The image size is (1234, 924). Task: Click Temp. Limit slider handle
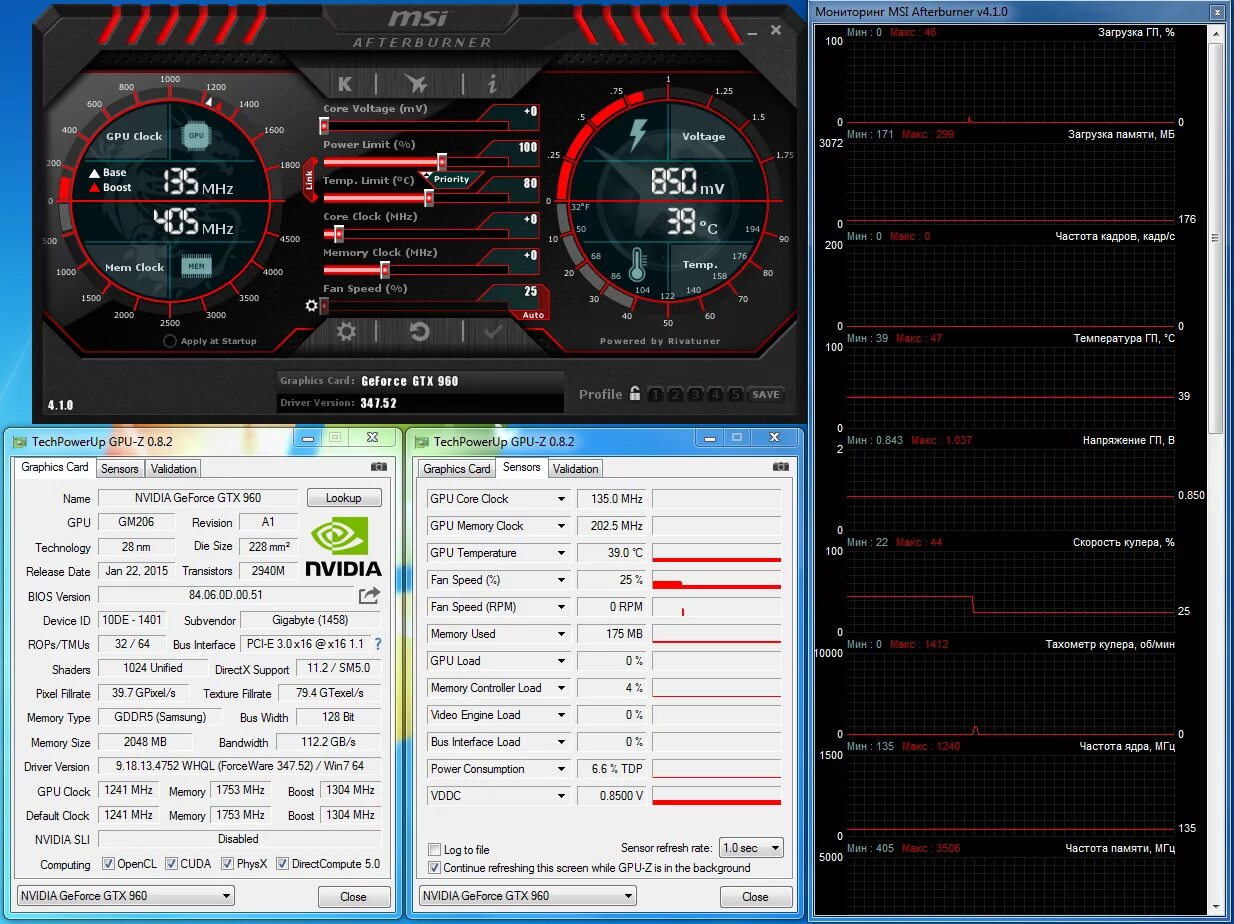pyautogui.click(x=429, y=198)
